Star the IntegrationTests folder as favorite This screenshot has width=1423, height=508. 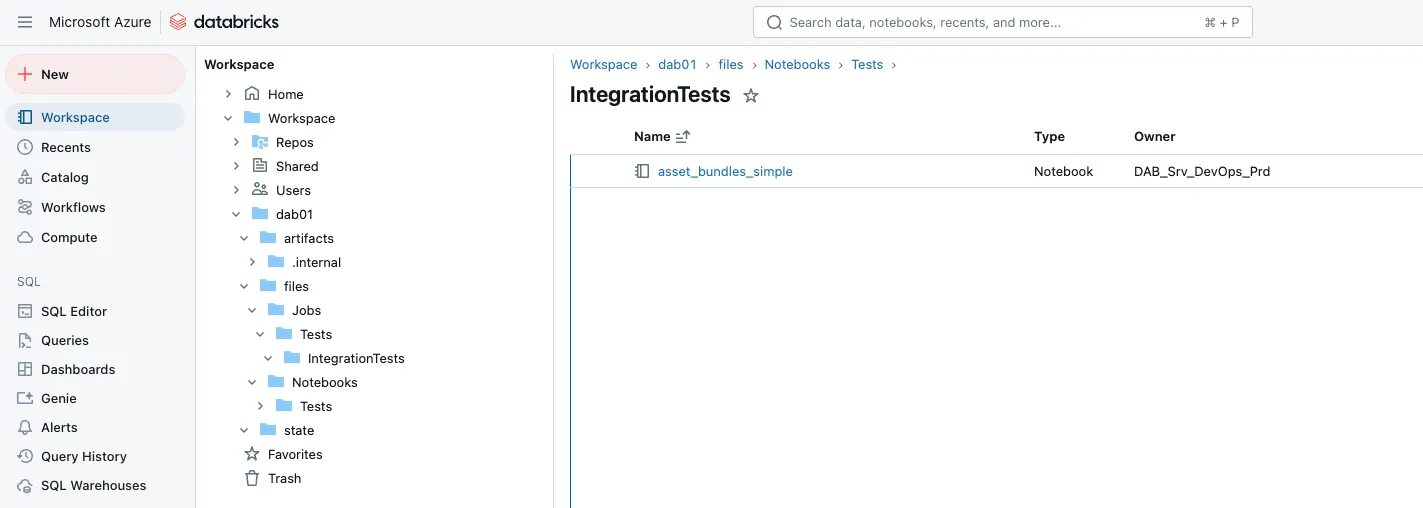tap(751, 96)
